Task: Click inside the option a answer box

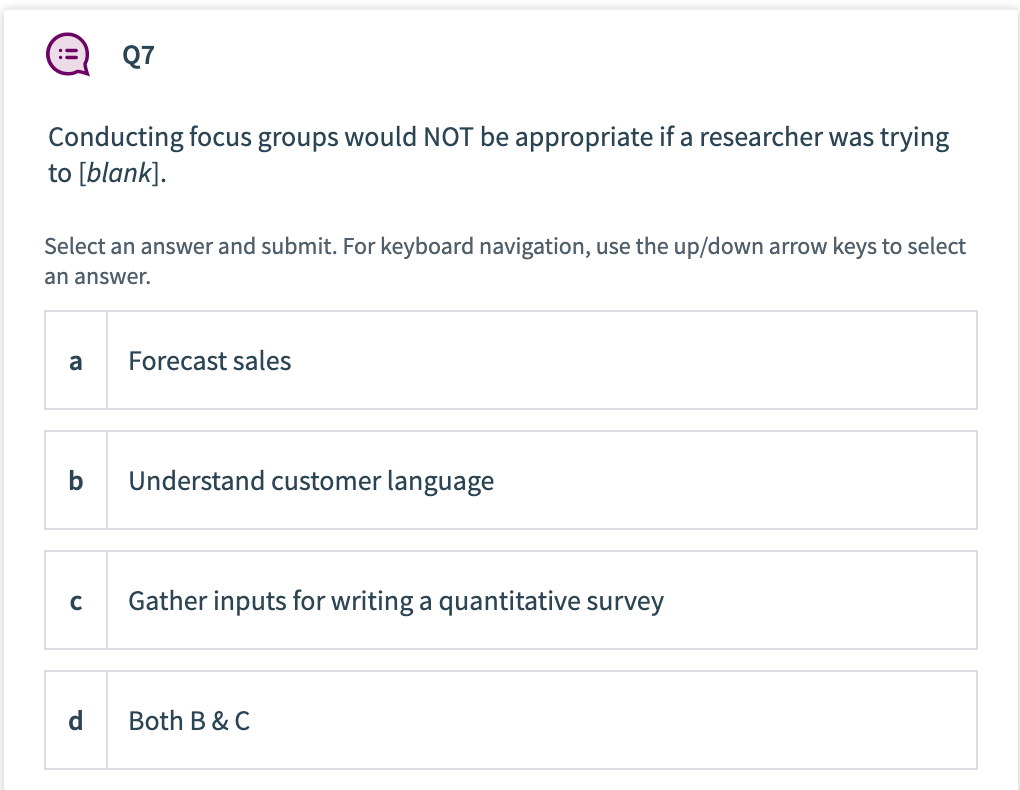Action: pyautogui.click(x=540, y=360)
